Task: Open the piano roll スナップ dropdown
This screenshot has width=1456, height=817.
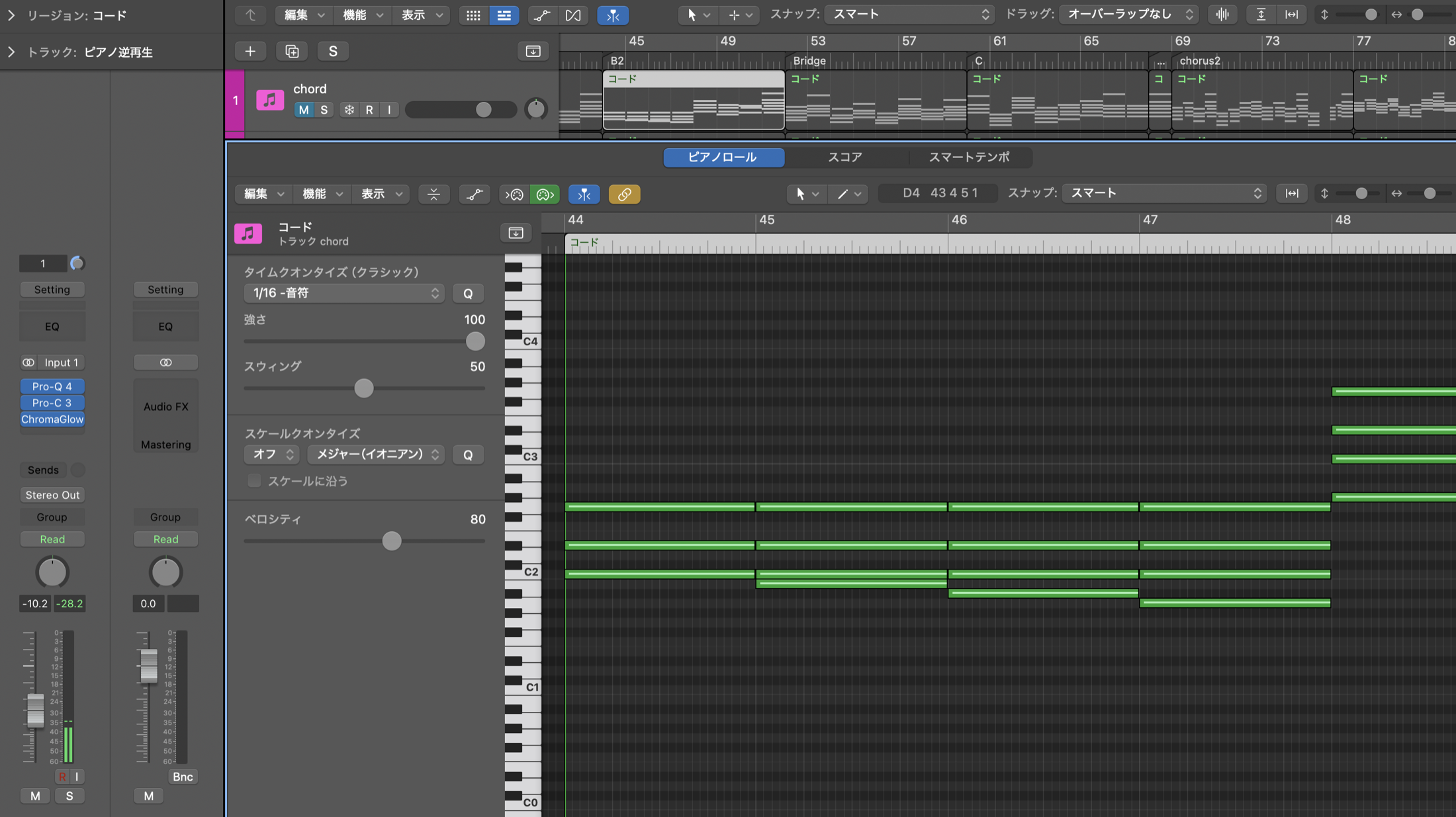Action: (1164, 193)
